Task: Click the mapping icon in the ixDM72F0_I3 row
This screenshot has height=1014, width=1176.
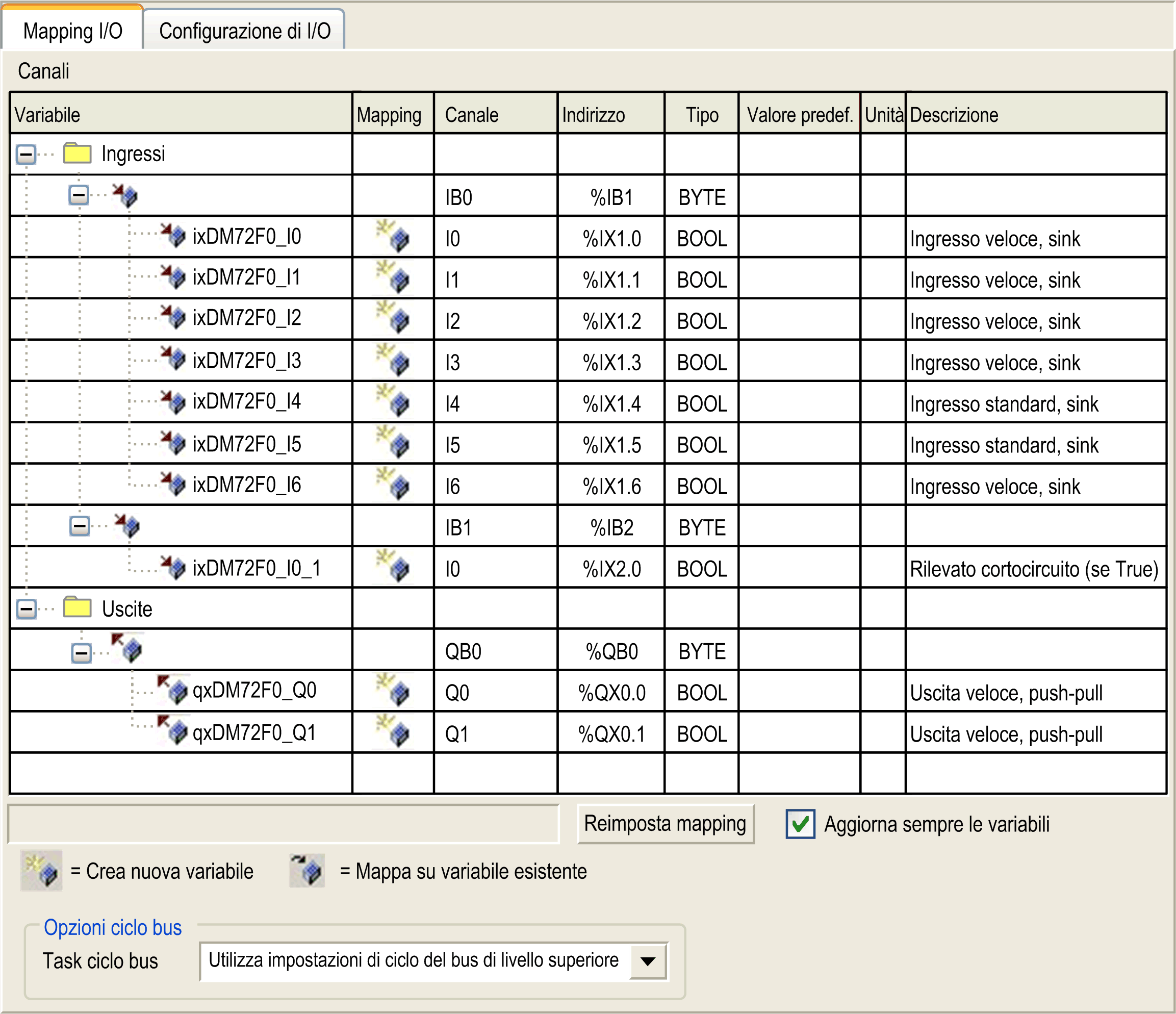Action: (x=393, y=360)
